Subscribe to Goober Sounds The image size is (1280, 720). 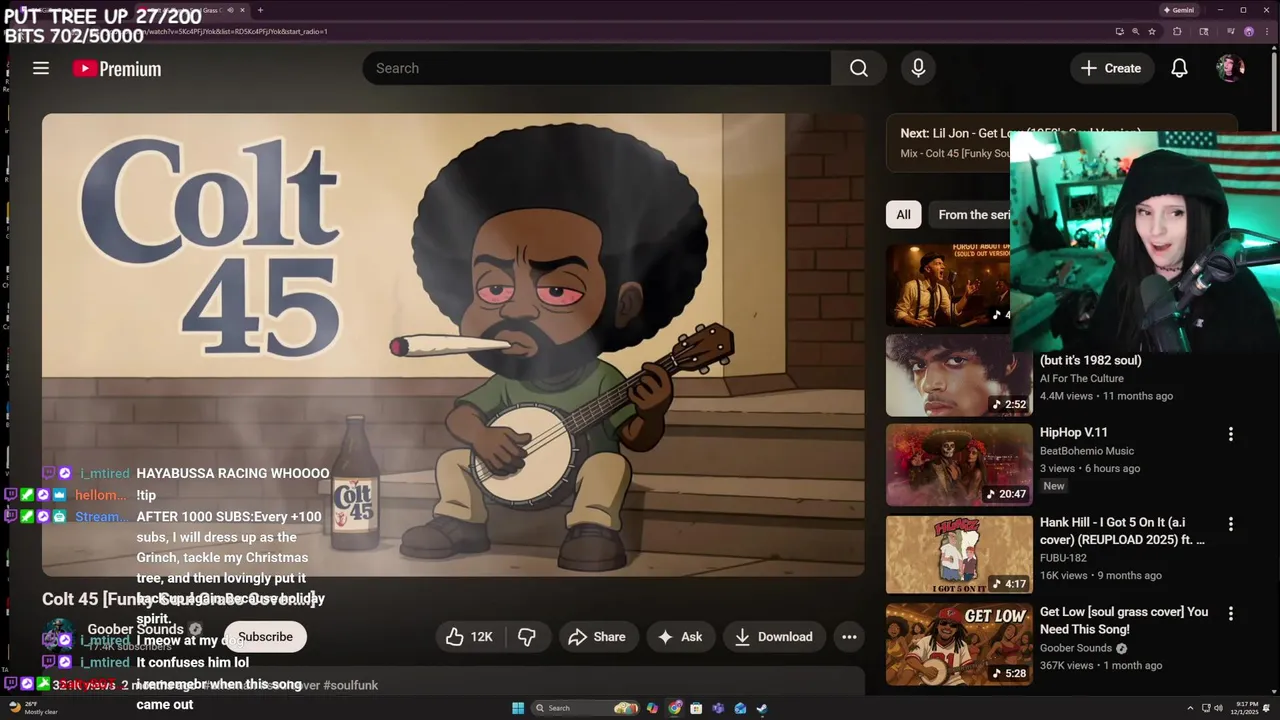pyautogui.click(x=265, y=637)
